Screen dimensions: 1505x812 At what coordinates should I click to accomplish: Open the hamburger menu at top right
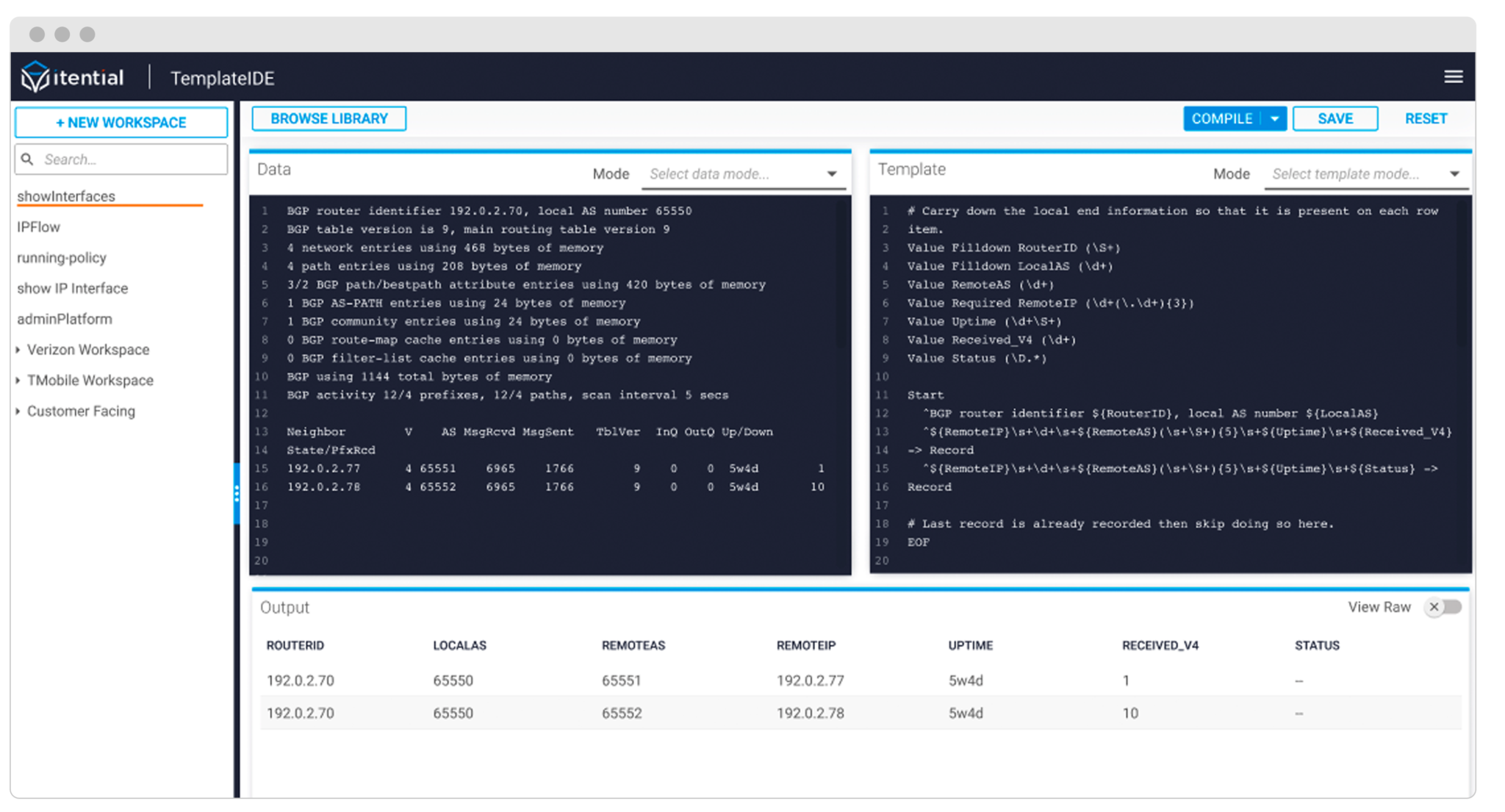[x=1454, y=76]
